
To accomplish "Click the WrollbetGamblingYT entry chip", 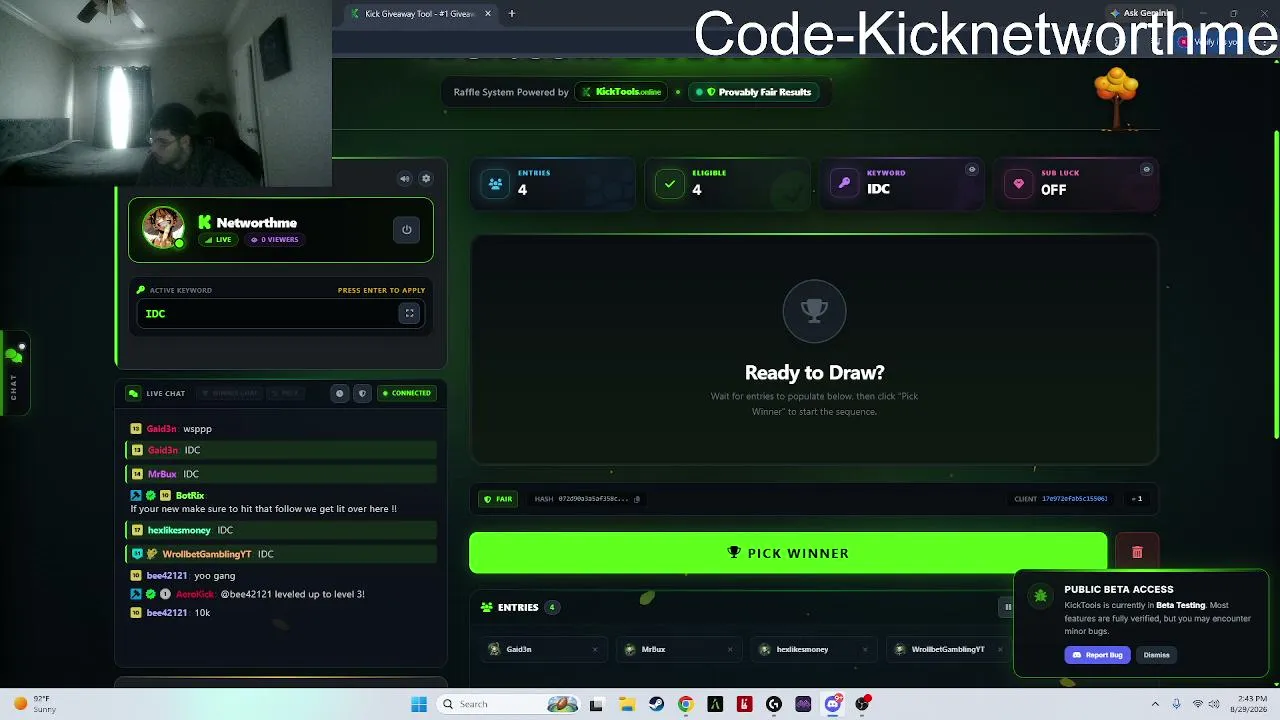I will click(x=947, y=650).
